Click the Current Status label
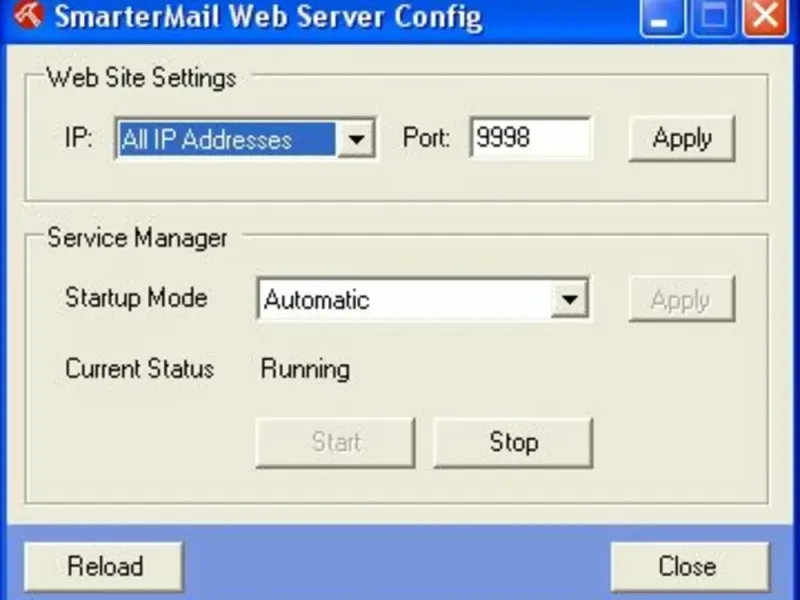This screenshot has height=600, width=800. (x=139, y=369)
